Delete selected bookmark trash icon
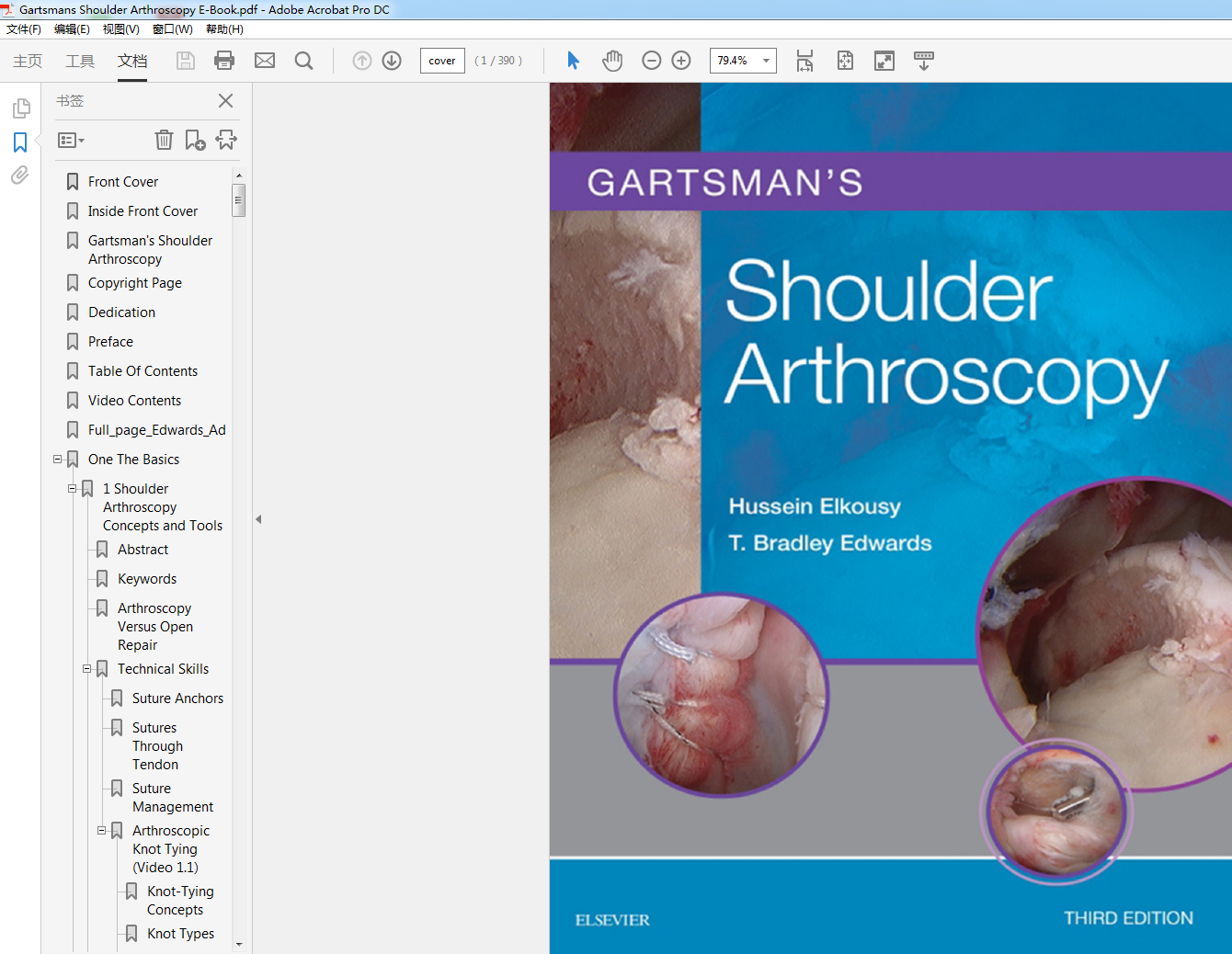This screenshot has height=954, width=1232. [164, 140]
